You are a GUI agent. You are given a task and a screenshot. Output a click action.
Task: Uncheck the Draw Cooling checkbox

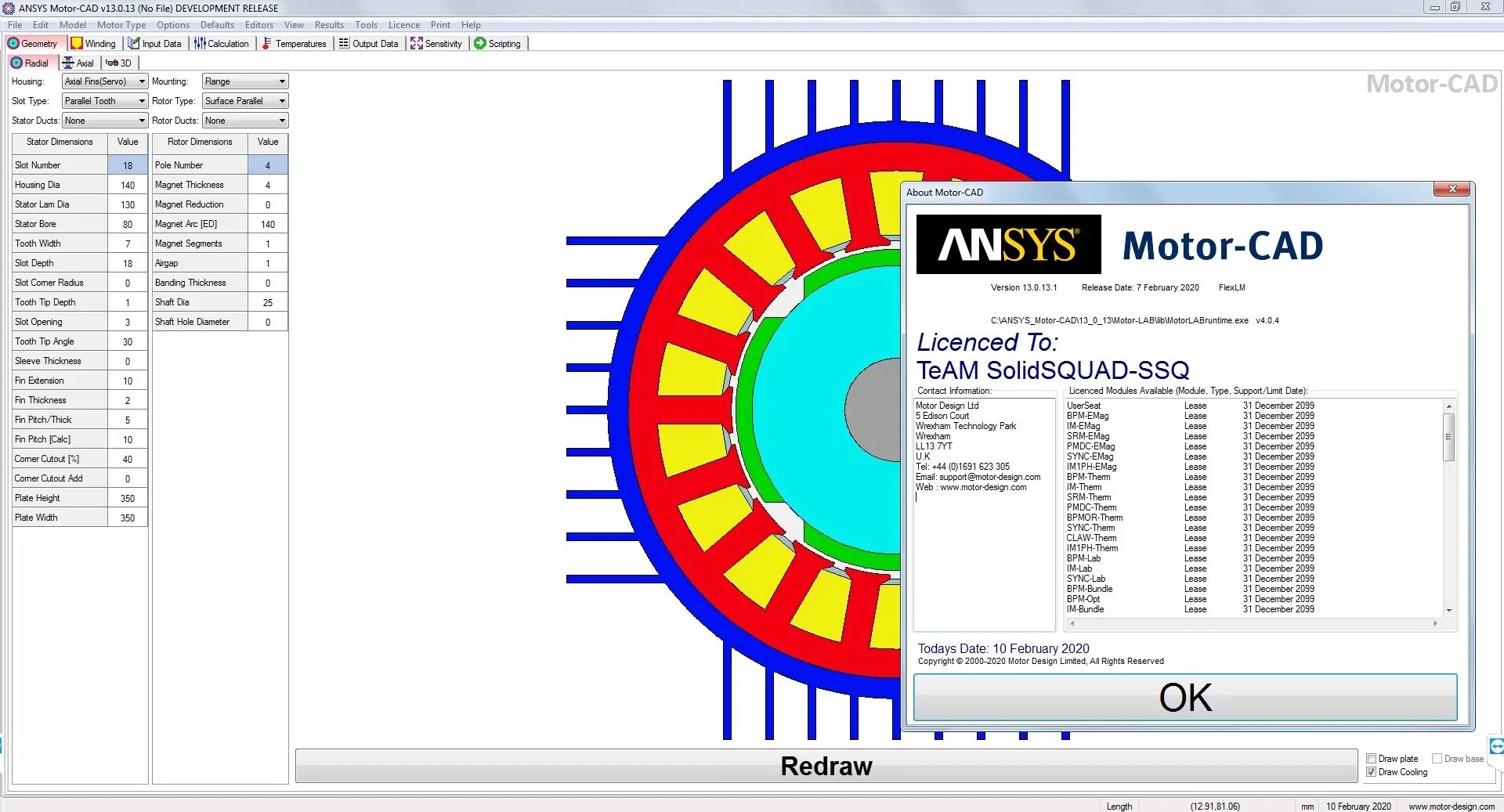coord(1371,772)
